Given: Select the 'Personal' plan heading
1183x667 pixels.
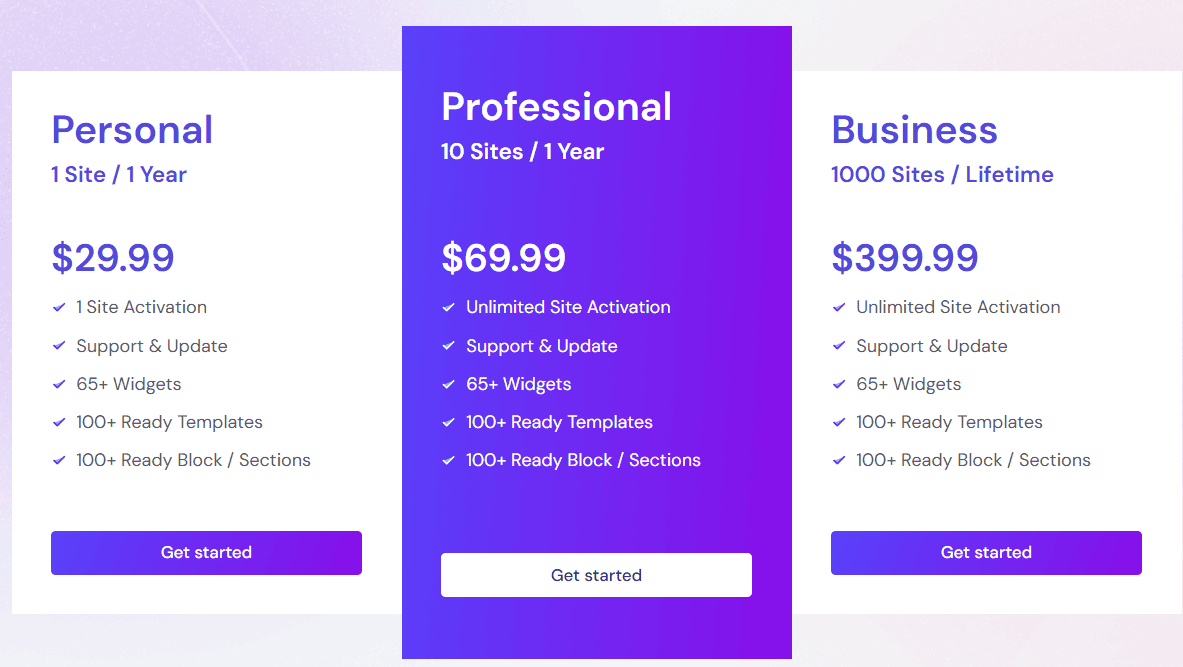Looking at the screenshot, I should click(132, 130).
